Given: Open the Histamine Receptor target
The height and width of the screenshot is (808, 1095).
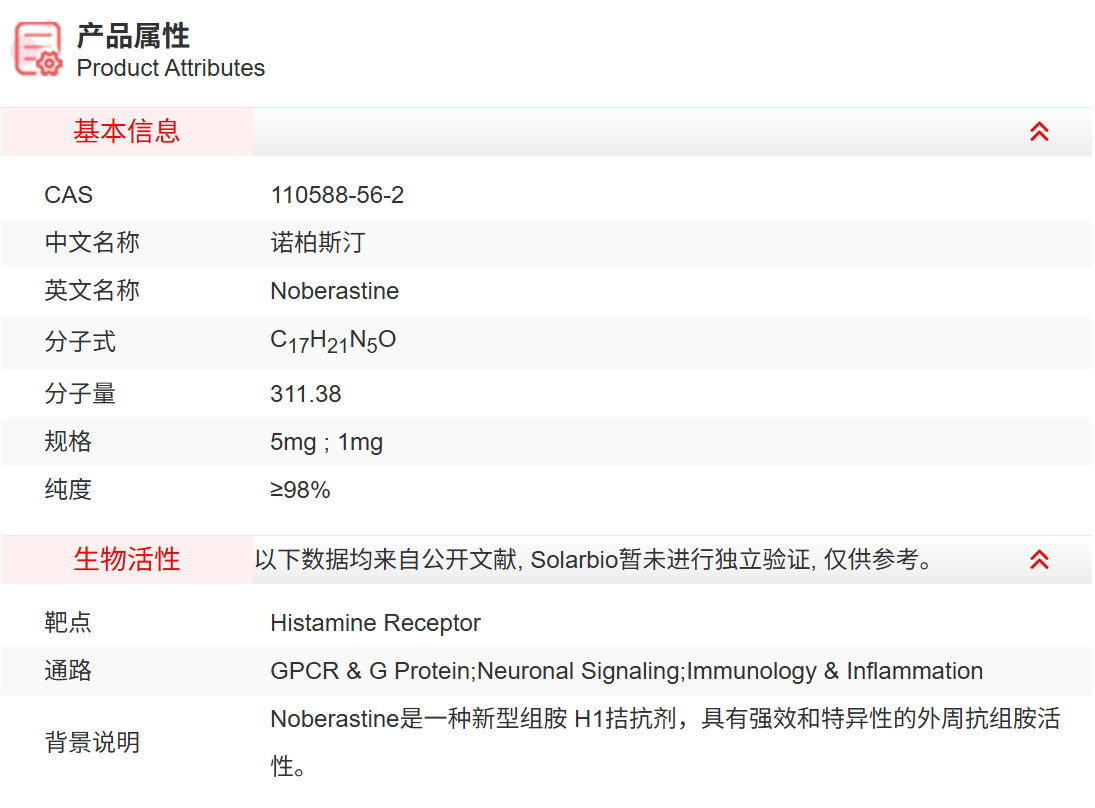Looking at the screenshot, I should (375, 623).
